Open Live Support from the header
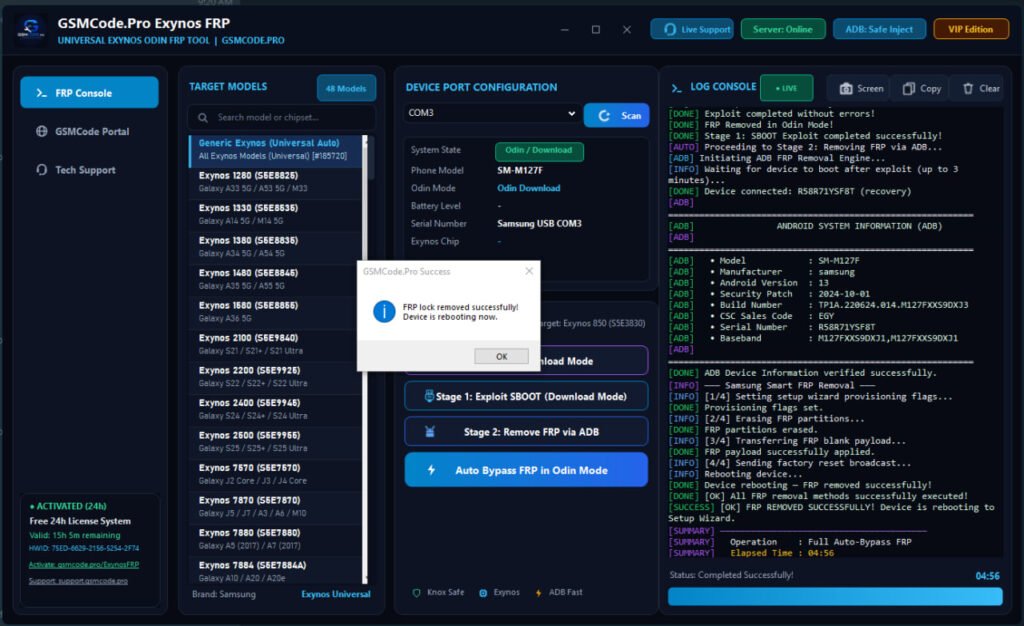This screenshot has width=1024, height=626. pos(692,29)
